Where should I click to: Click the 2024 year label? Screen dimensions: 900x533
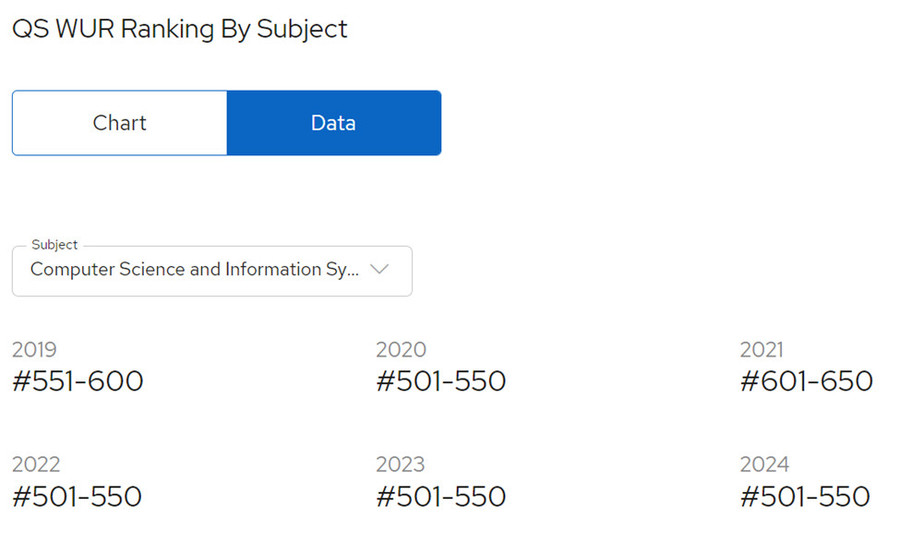[x=765, y=464]
